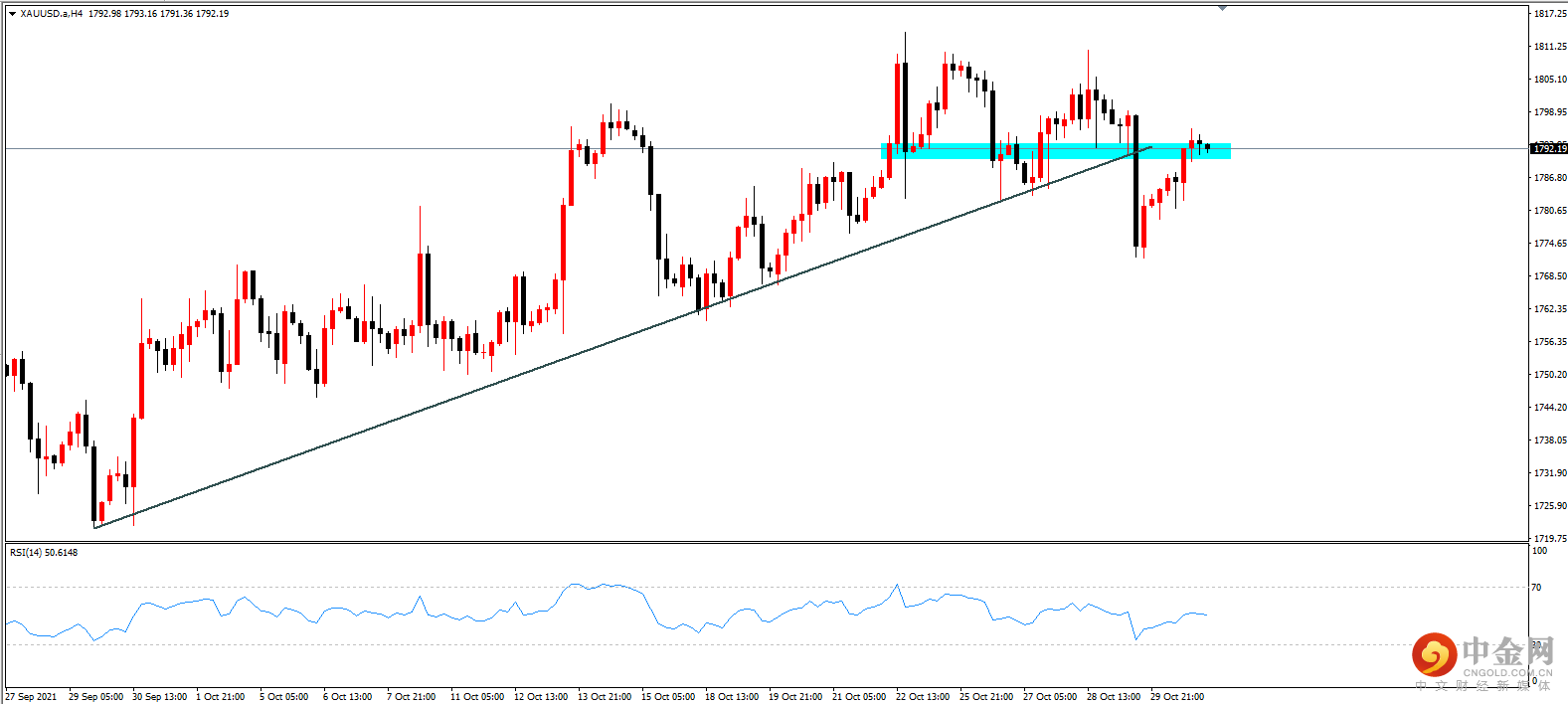Click the 1756.35 price axis label
Viewport: 1568px width, 704px height.
click(1550, 342)
